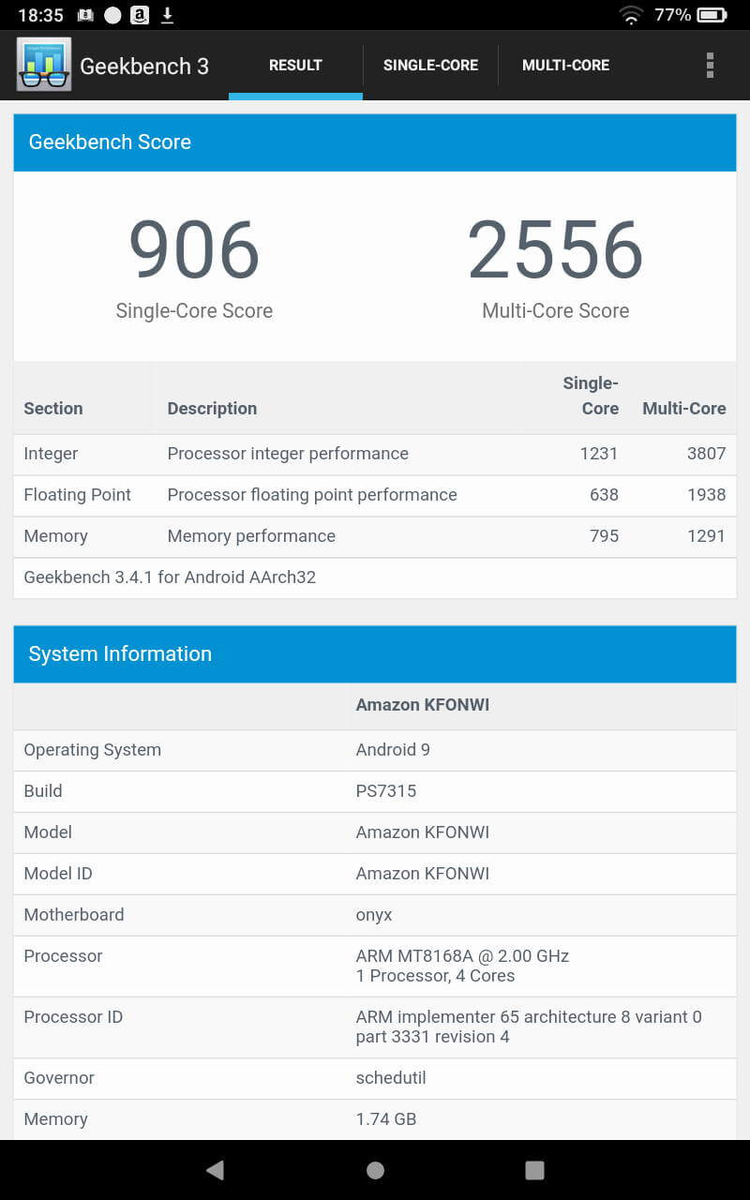Tap the Model ID row label

pos(58,874)
